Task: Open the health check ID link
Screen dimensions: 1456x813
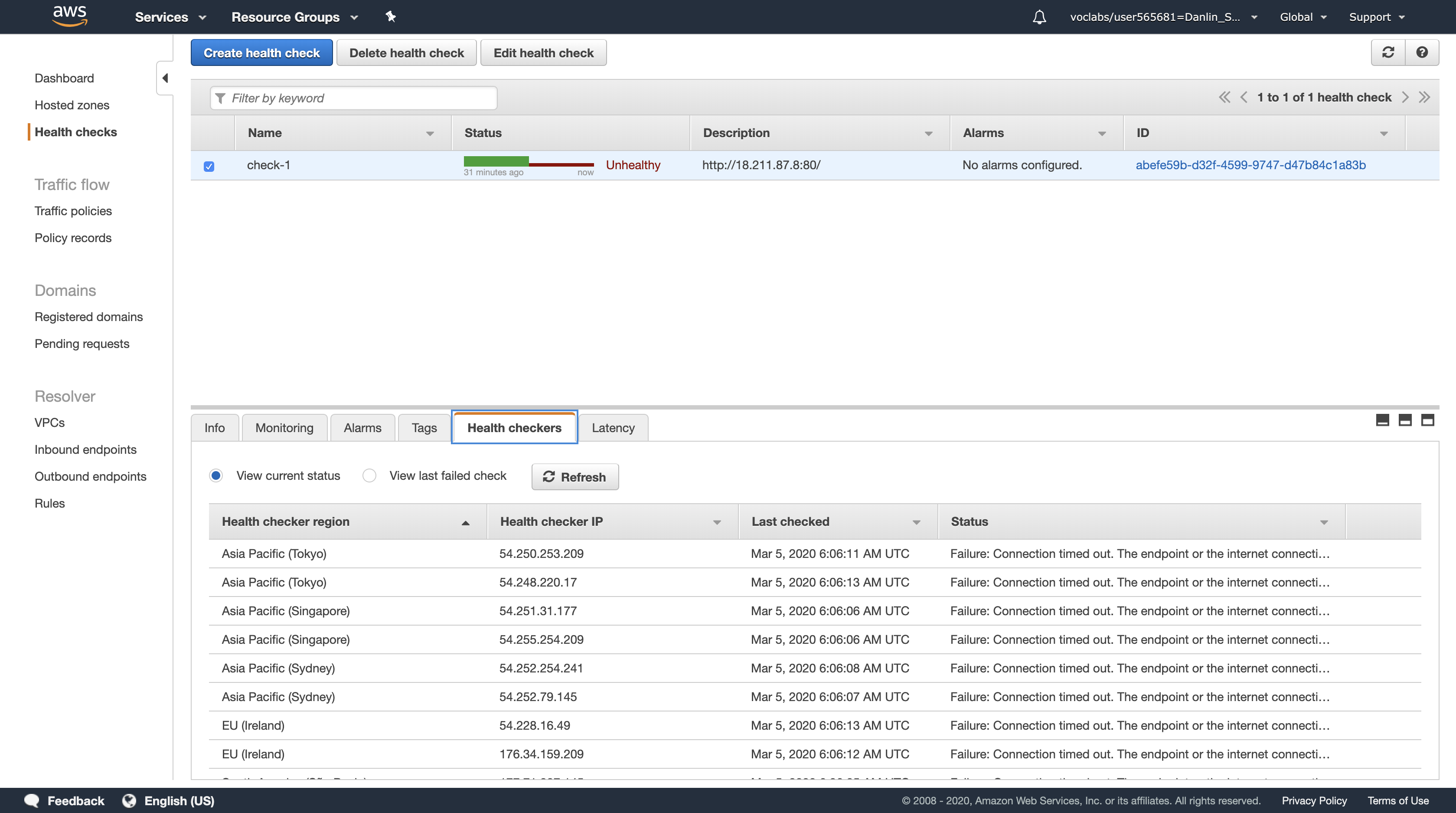Action: click(1250, 165)
